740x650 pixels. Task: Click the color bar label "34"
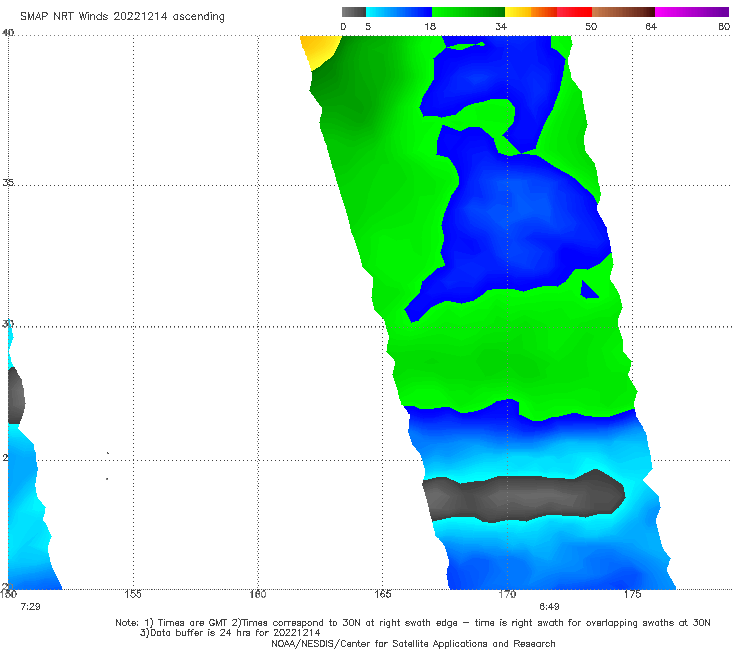[x=501, y=26]
